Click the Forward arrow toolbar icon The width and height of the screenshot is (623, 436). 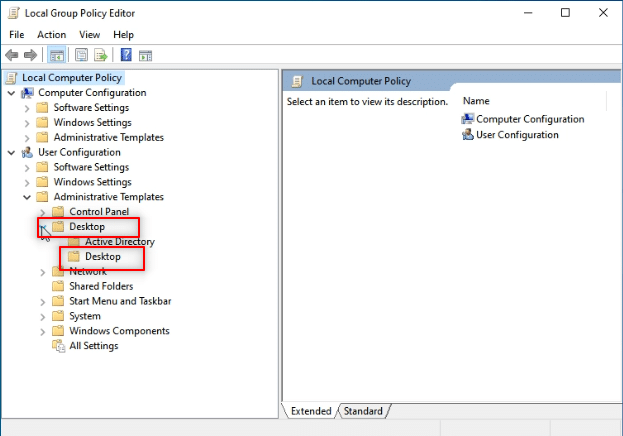pos(31,55)
